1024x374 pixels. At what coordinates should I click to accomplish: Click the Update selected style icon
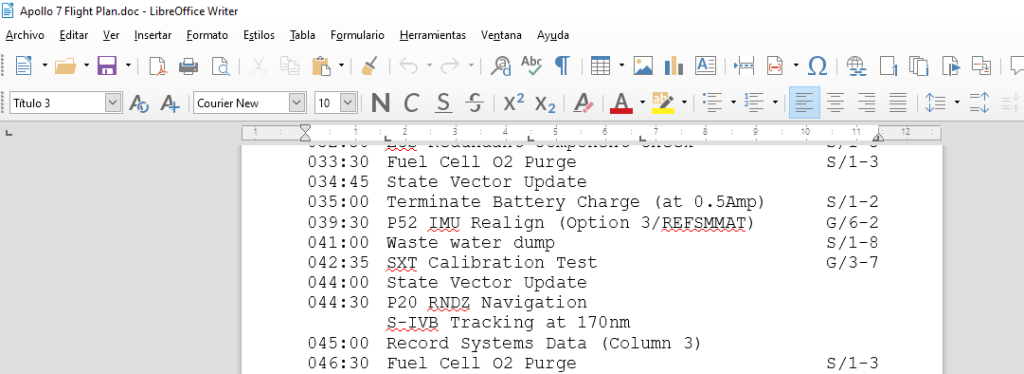pos(139,102)
